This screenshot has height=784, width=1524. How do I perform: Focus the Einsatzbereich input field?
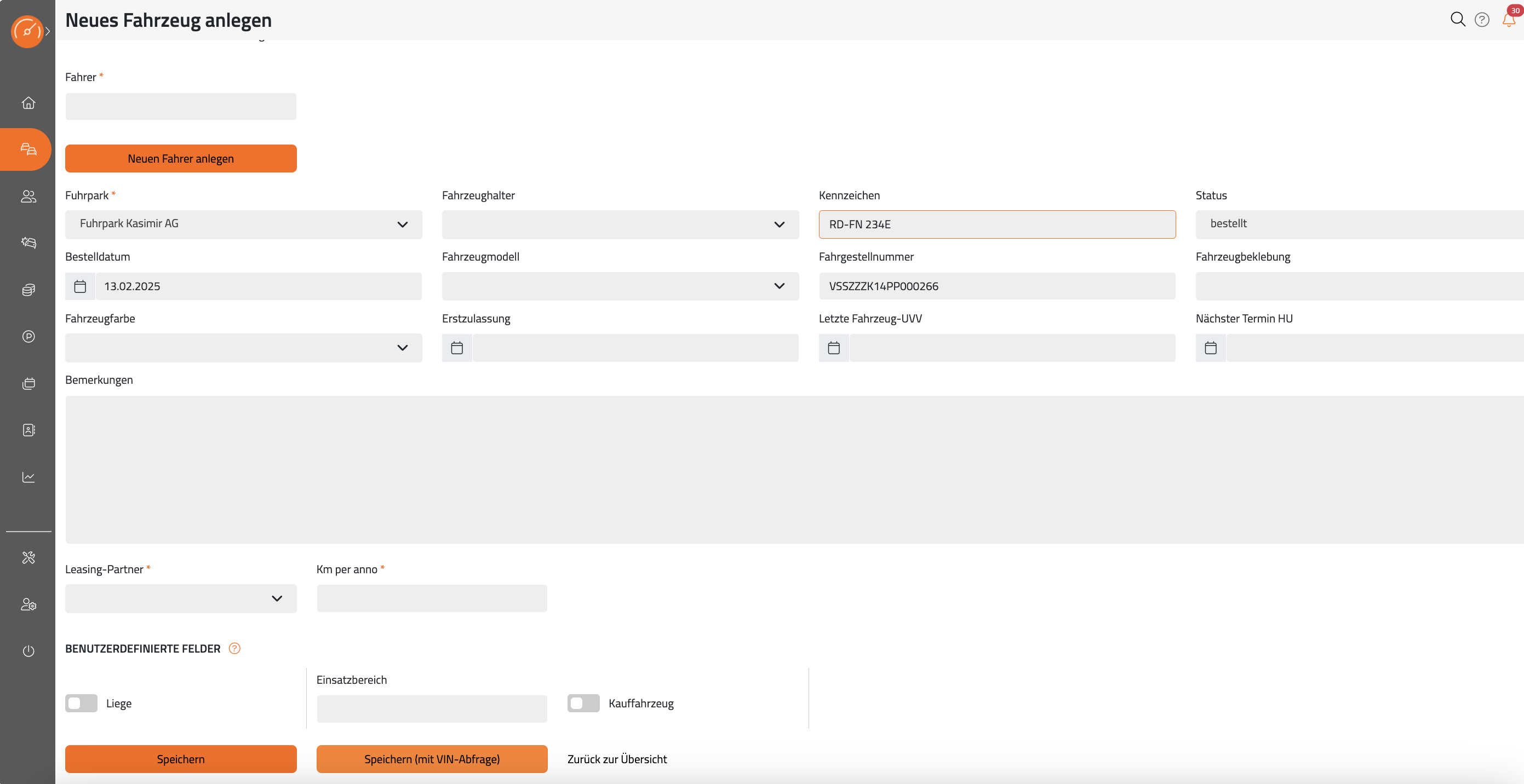432,709
